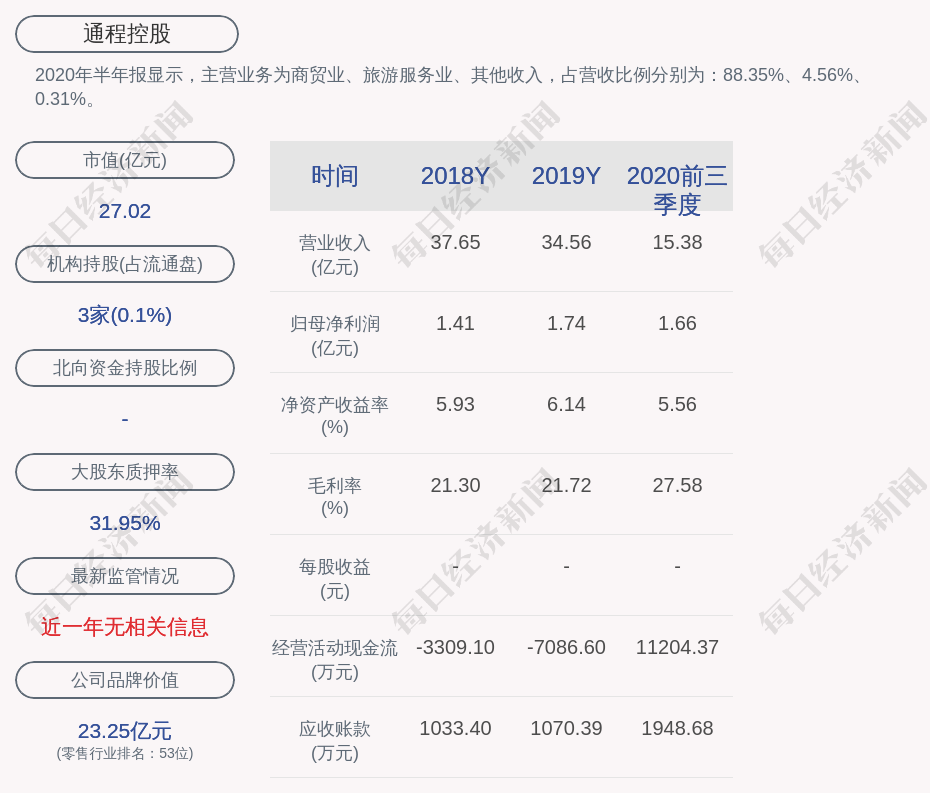Click the 2020 revenue value 15.38

[677, 243]
